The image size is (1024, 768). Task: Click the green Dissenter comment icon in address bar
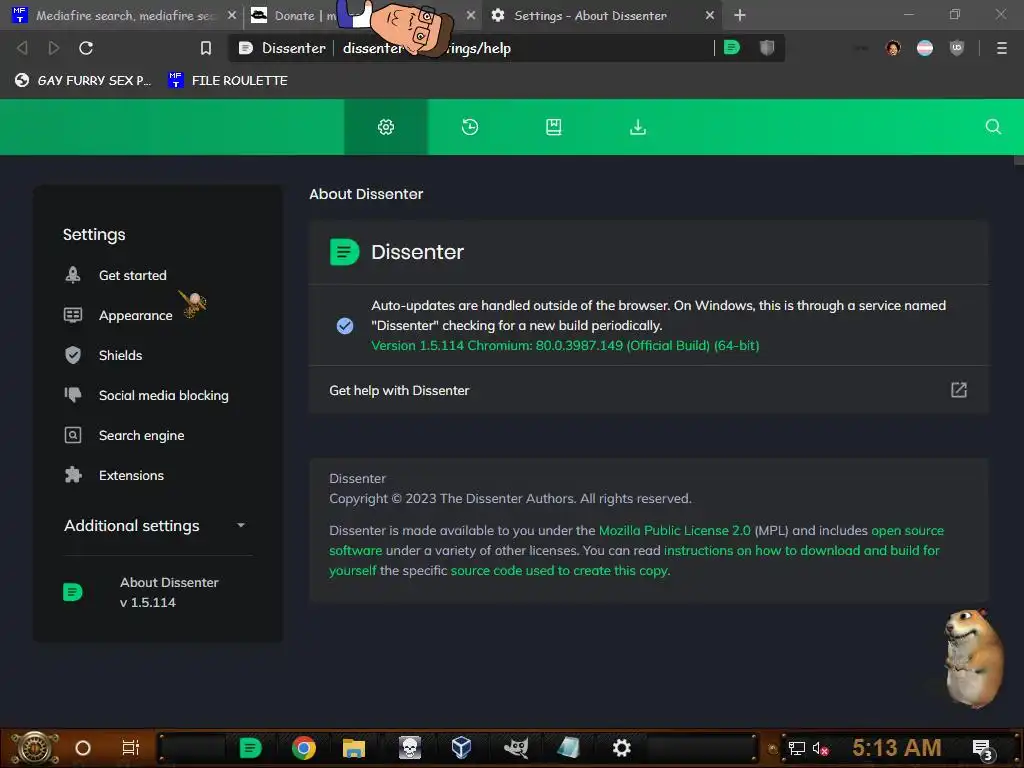tap(732, 47)
